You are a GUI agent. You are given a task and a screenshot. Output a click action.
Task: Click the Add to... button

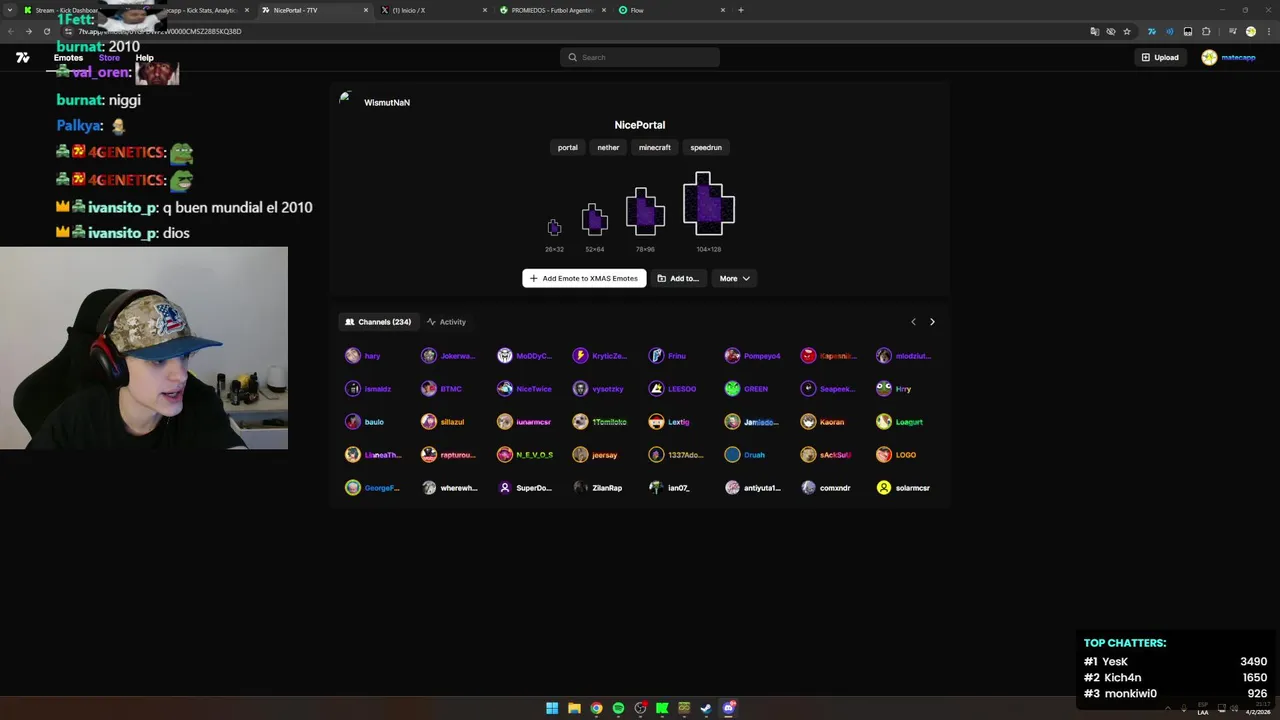(678, 278)
